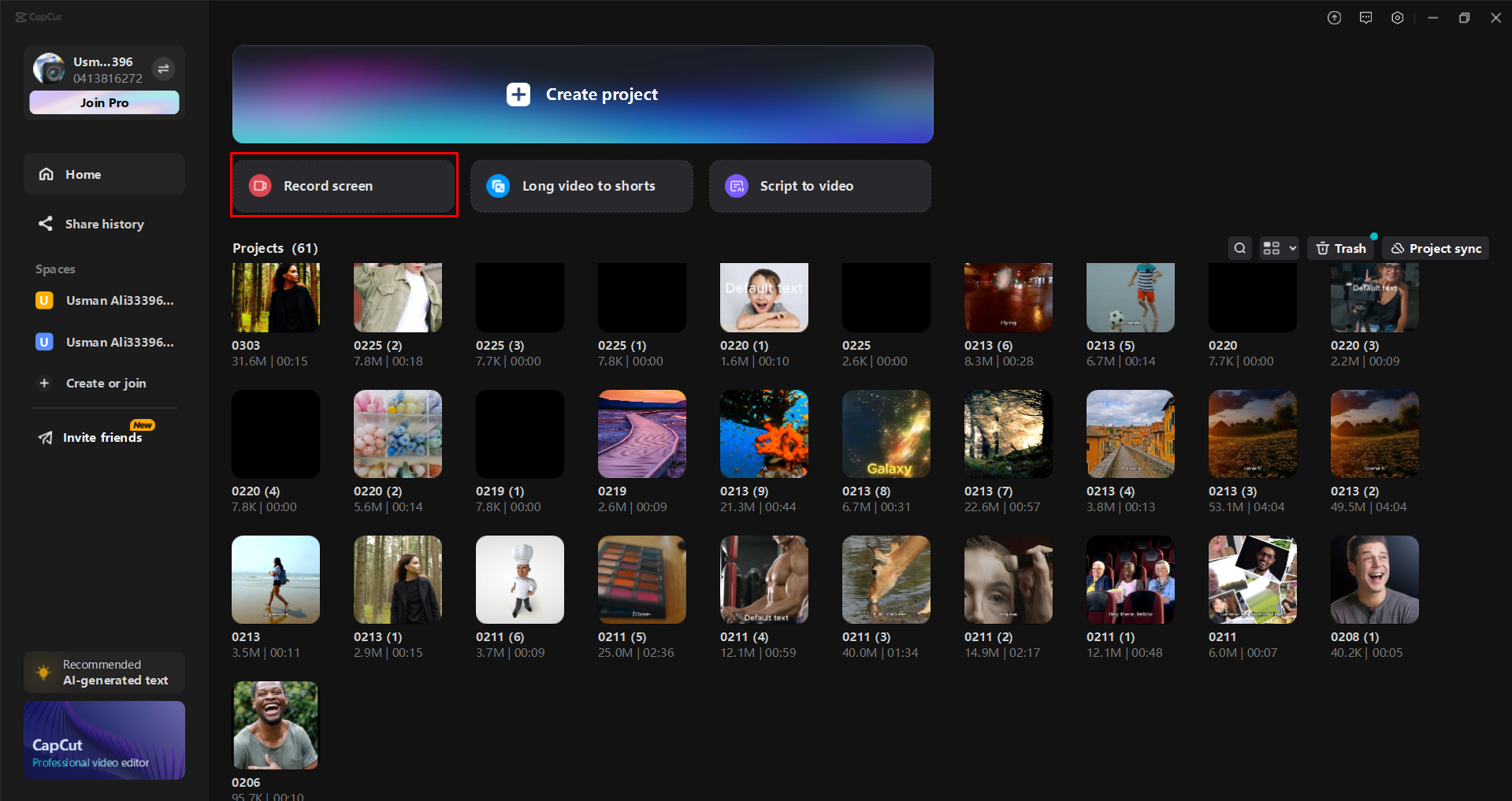
Task: Open the Trash
Action: pos(1340,248)
